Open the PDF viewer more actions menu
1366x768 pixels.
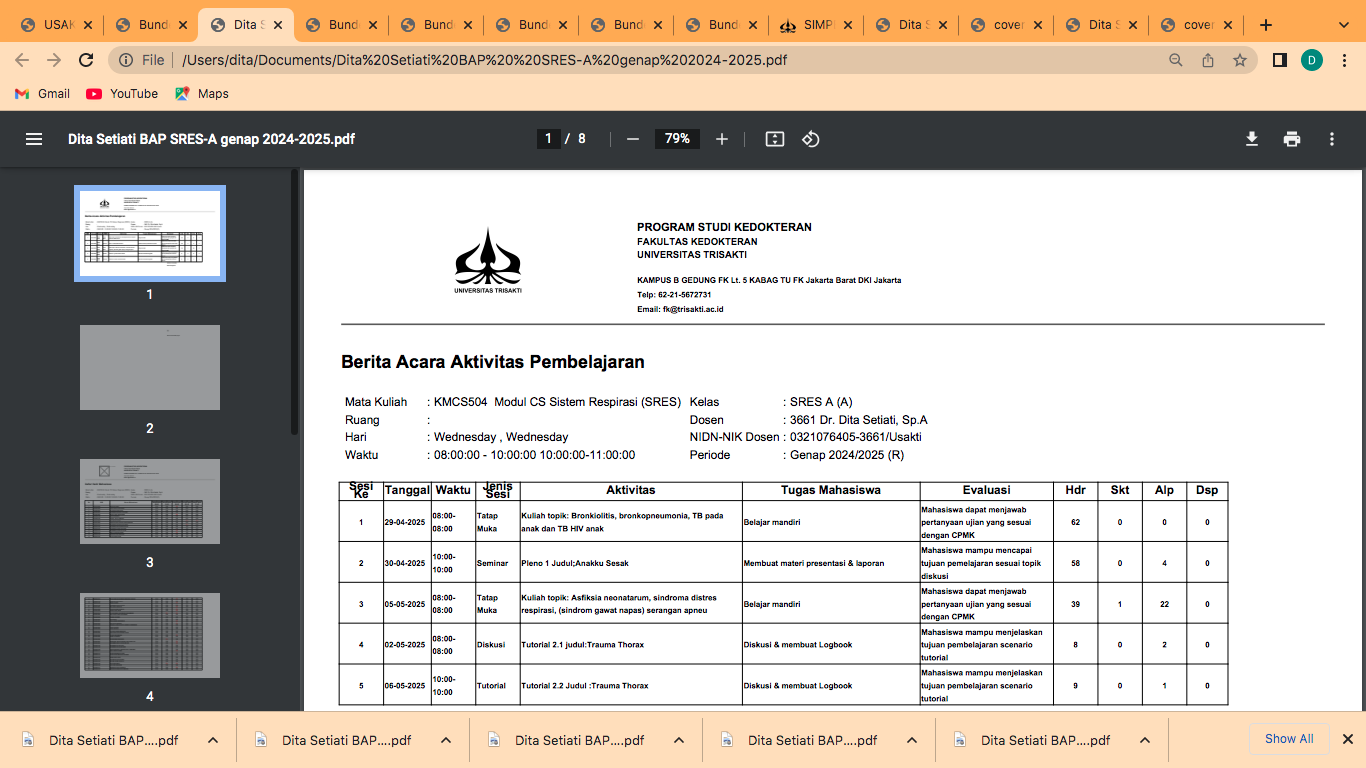pos(1332,139)
